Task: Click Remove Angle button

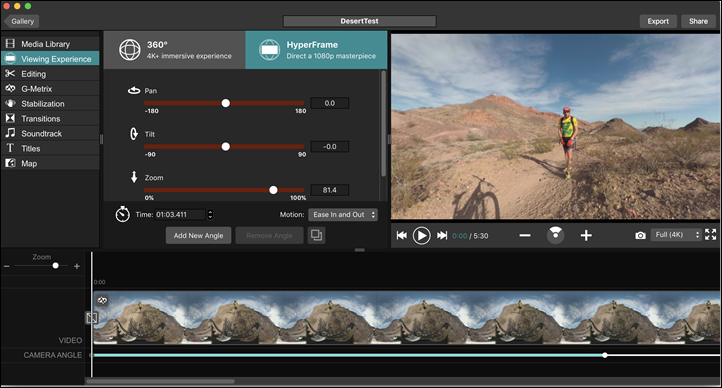Action: point(269,235)
